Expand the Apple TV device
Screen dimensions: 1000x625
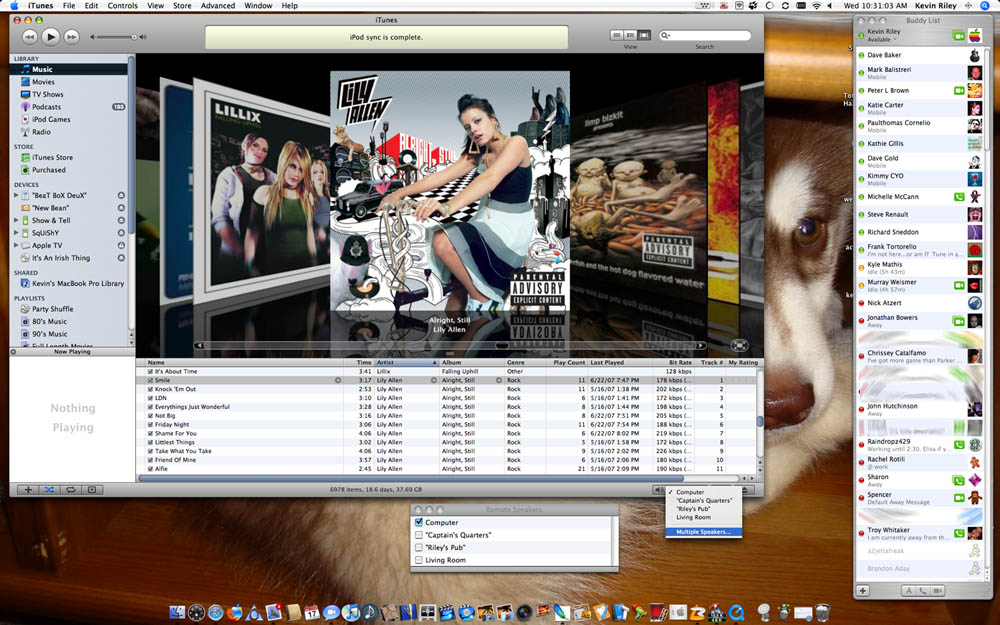[x=16, y=245]
